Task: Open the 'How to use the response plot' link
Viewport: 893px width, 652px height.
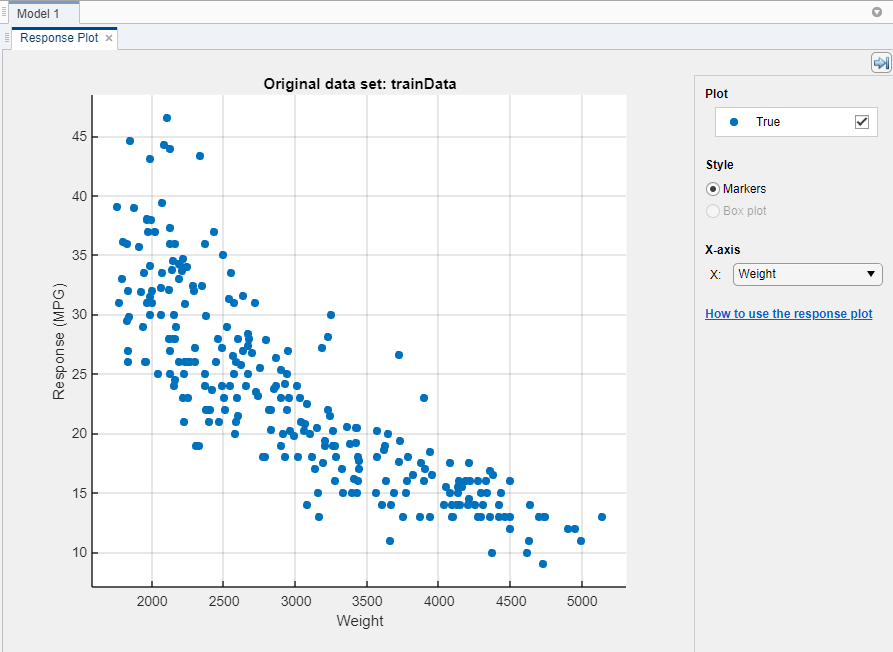Action: pos(788,314)
